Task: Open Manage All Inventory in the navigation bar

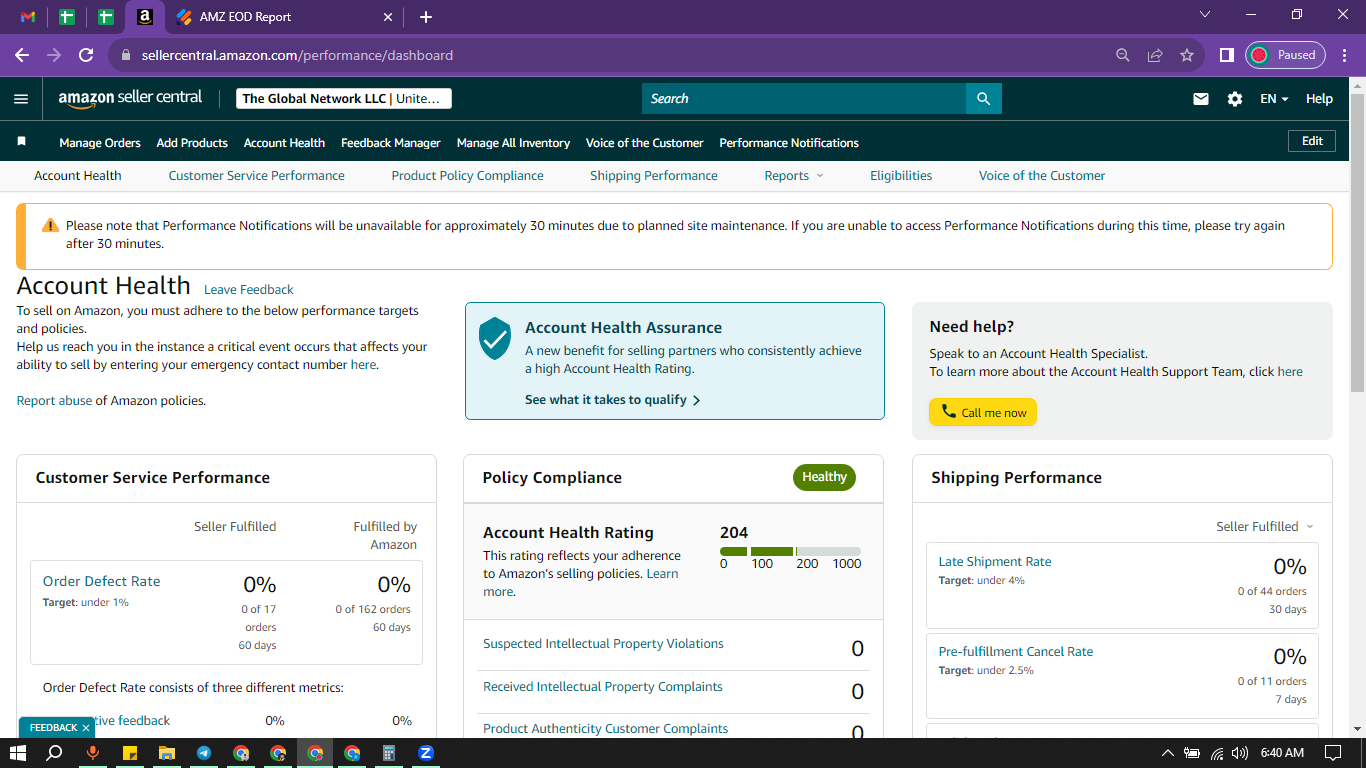Action: (x=513, y=143)
